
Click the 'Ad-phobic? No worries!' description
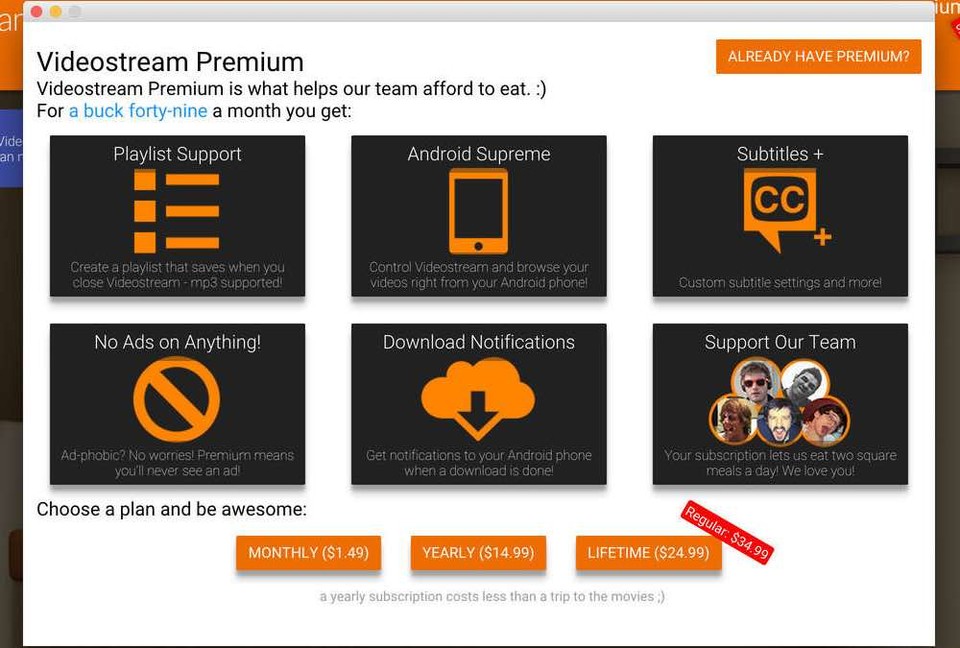[178, 463]
